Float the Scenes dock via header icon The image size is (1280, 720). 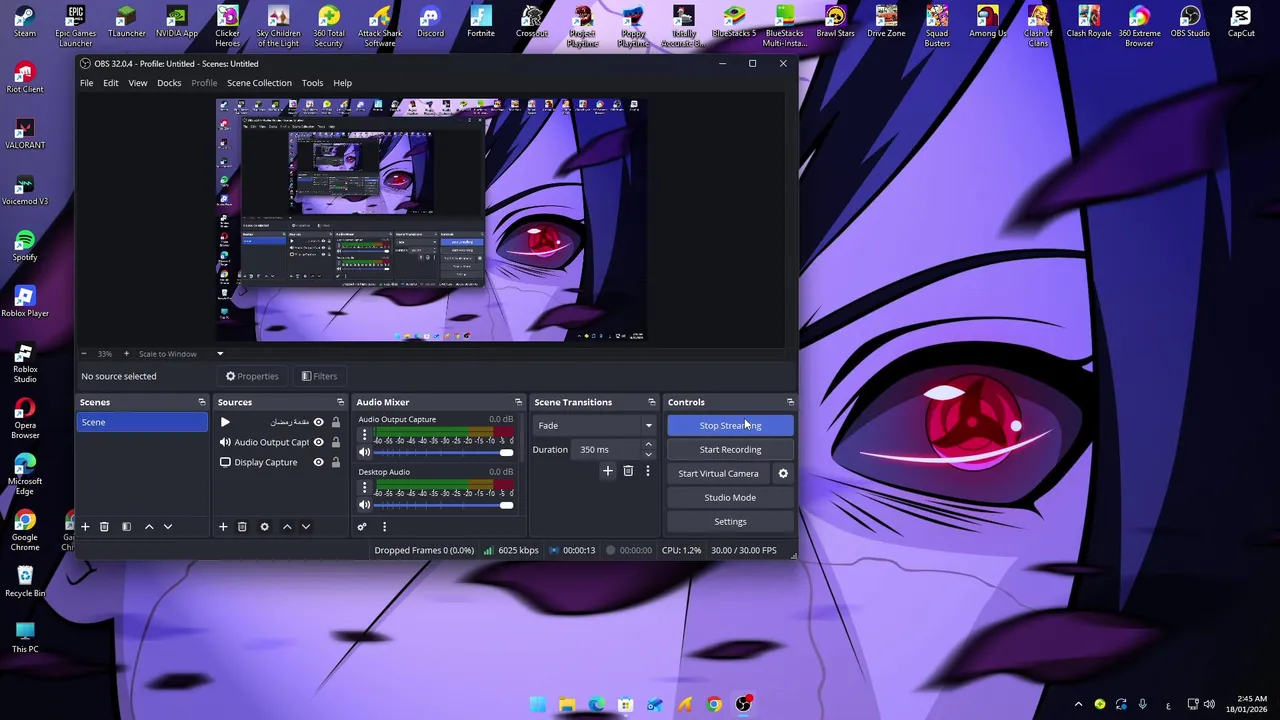click(201, 402)
